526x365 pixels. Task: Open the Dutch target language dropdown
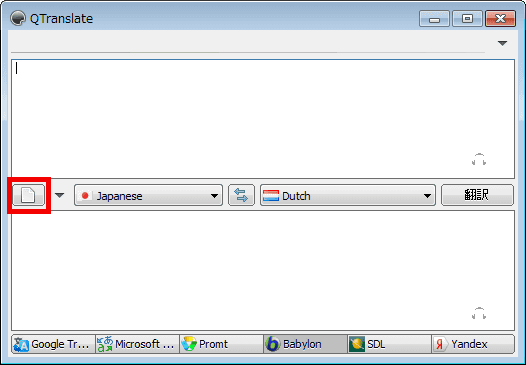pos(348,195)
